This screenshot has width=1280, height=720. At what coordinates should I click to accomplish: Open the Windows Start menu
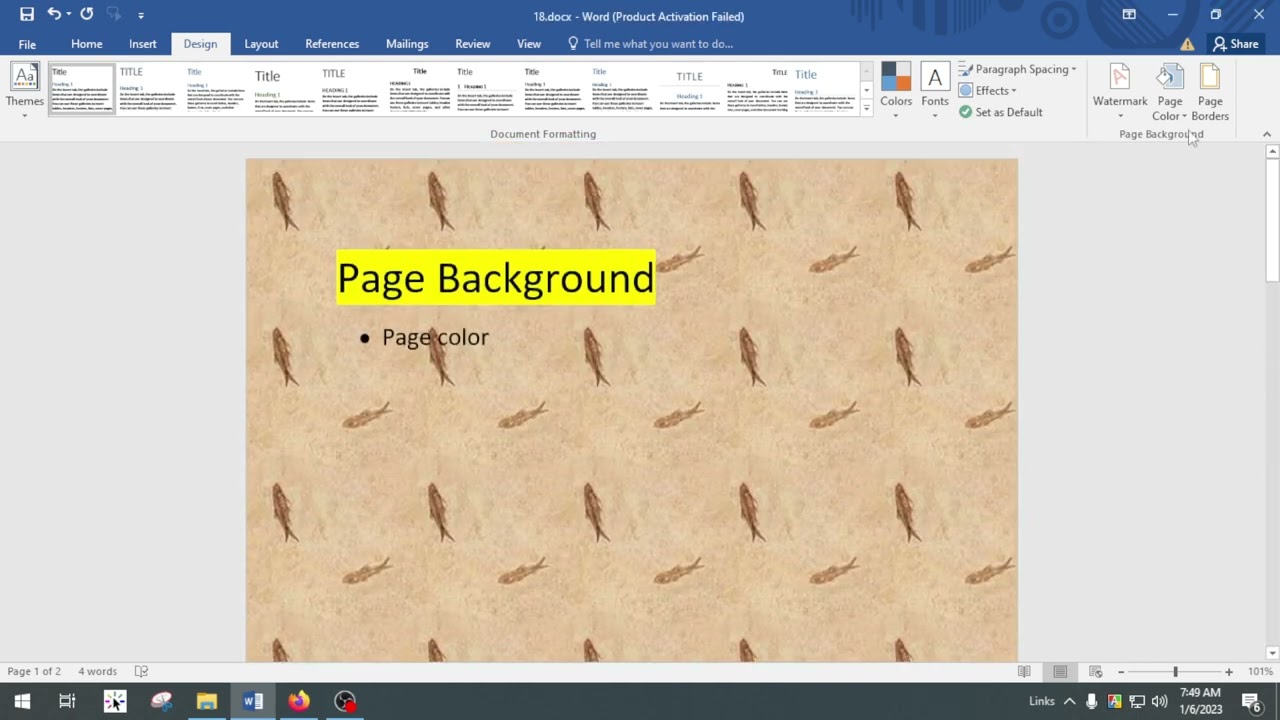pyautogui.click(x=22, y=701)
